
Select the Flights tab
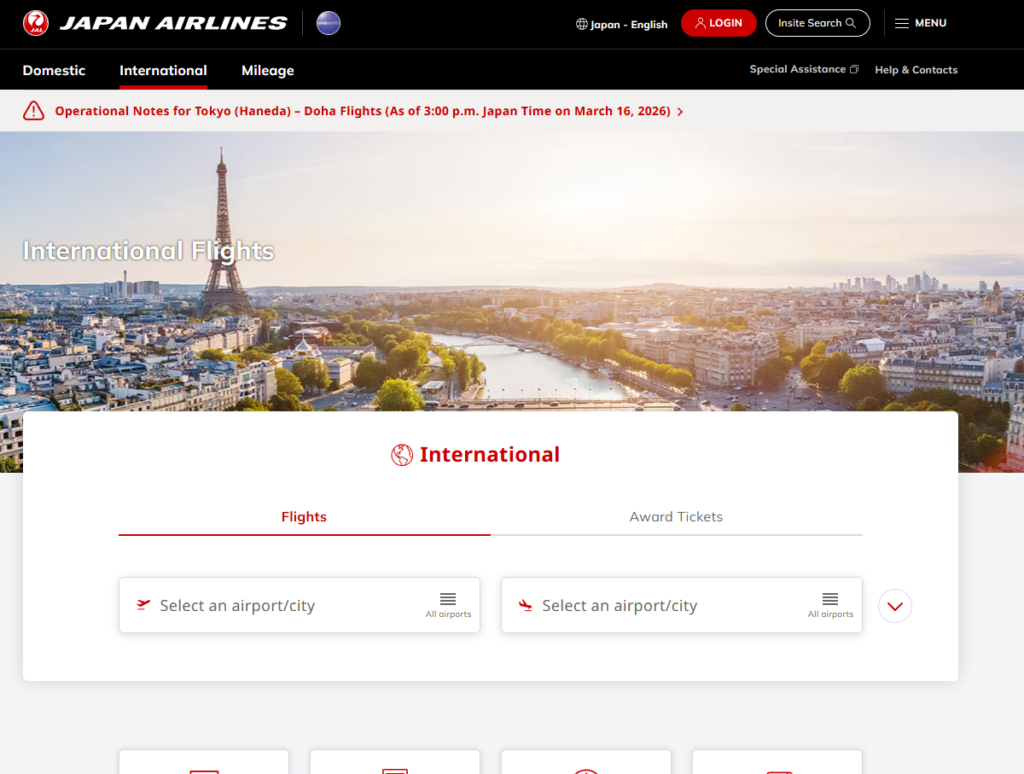[x=304, y=517]
